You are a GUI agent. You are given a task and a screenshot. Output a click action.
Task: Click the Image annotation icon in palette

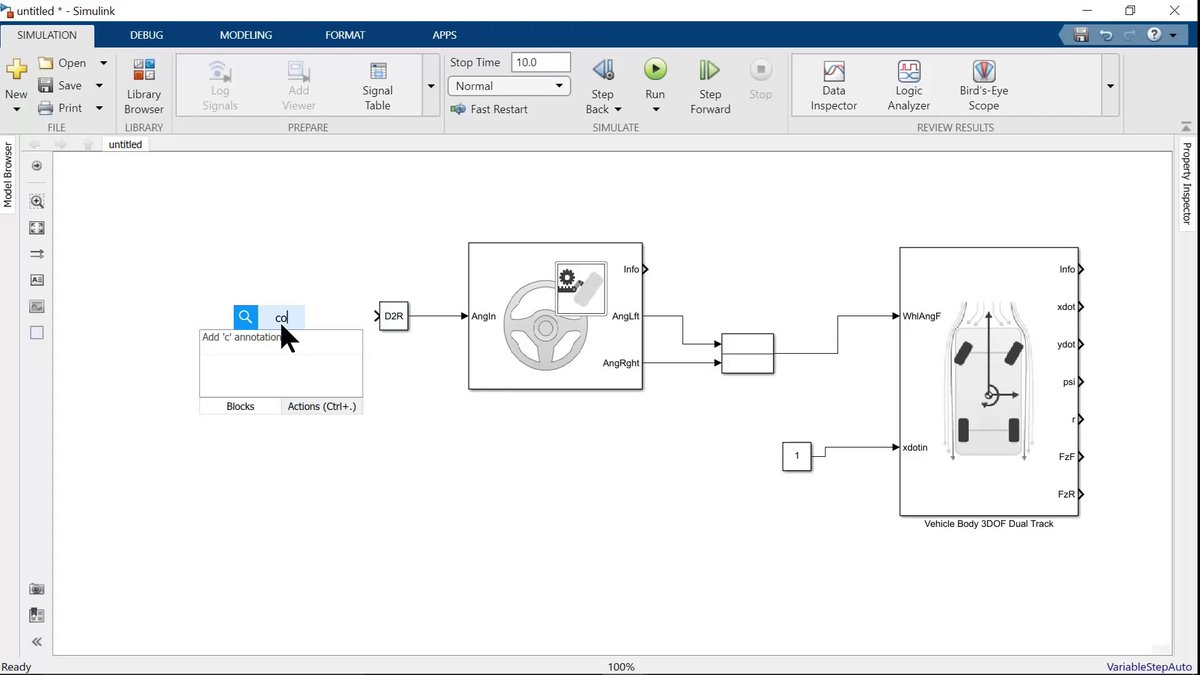click(37, 306)
